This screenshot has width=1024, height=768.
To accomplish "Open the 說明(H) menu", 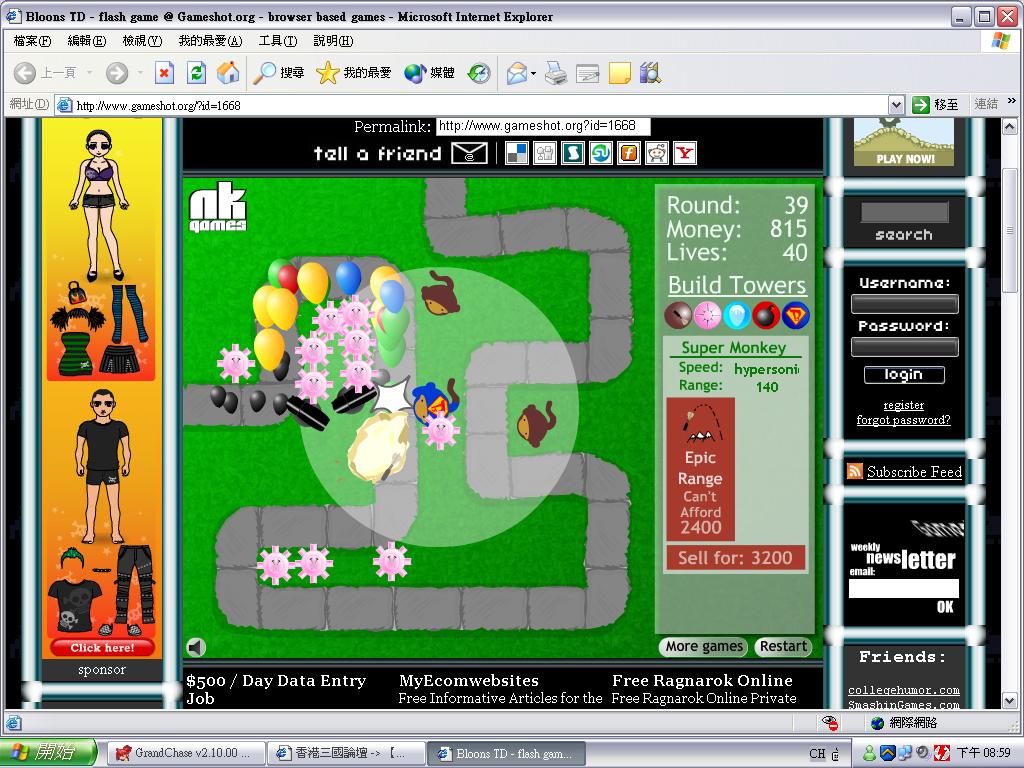I will tap(333, 40).
